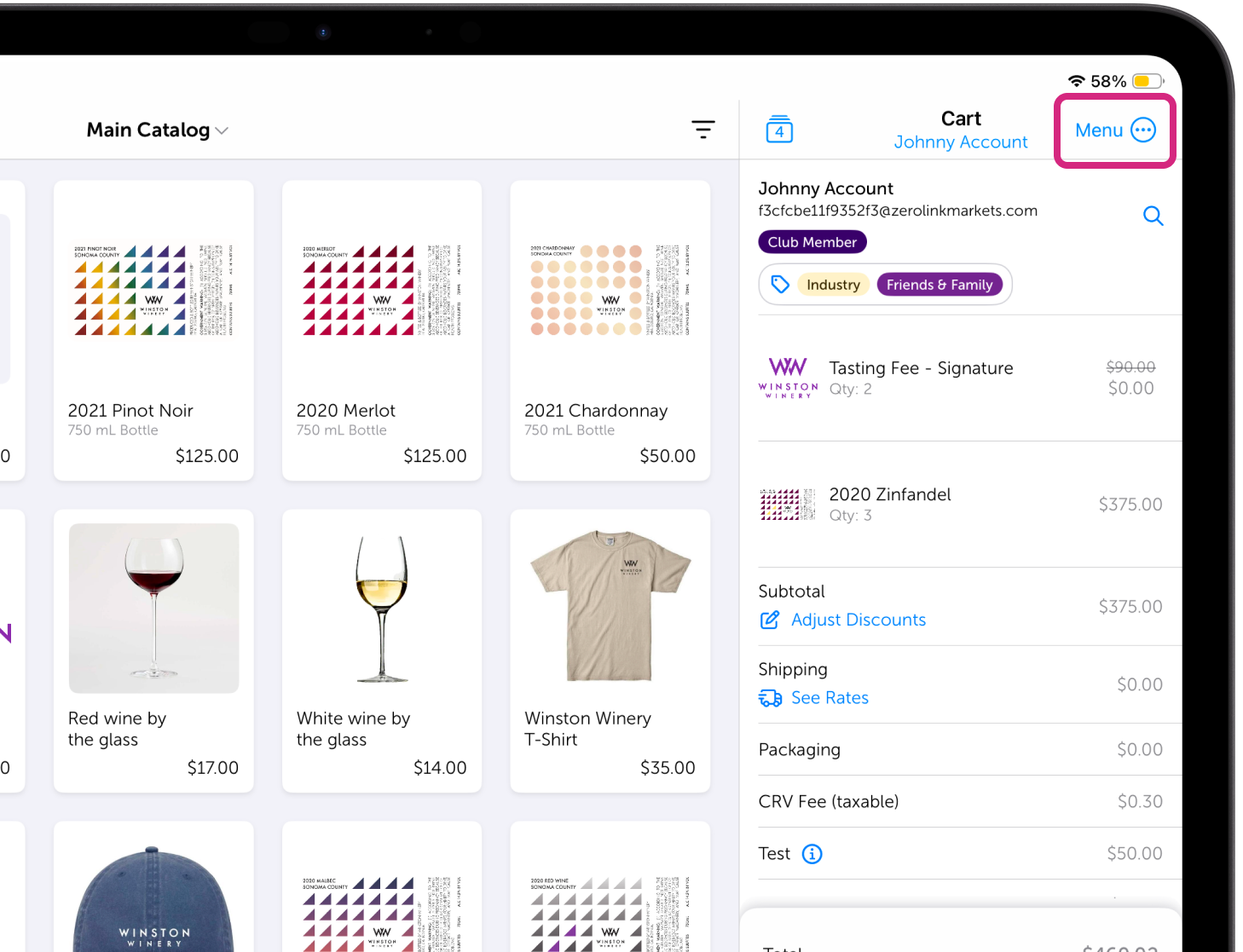This screenshot has height=952, width=1243.
Task: Show info for the Test fee
Action: pyautogui.click(x=812, y=853)
